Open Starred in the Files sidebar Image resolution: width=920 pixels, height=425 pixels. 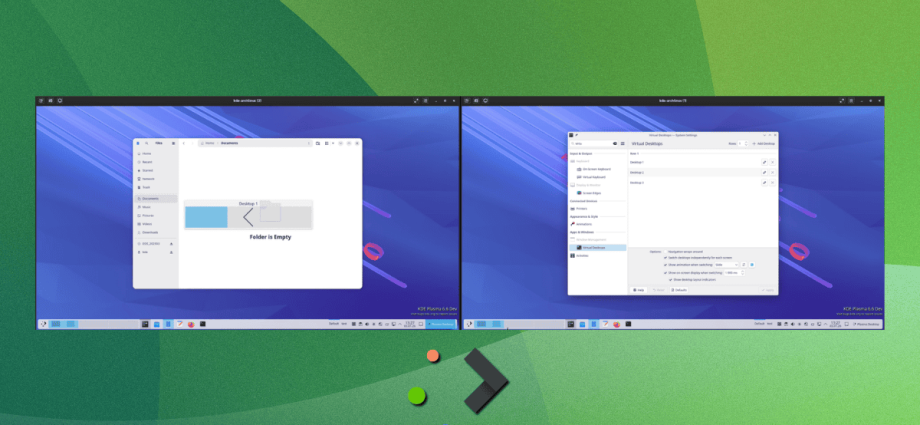(155, 170)
